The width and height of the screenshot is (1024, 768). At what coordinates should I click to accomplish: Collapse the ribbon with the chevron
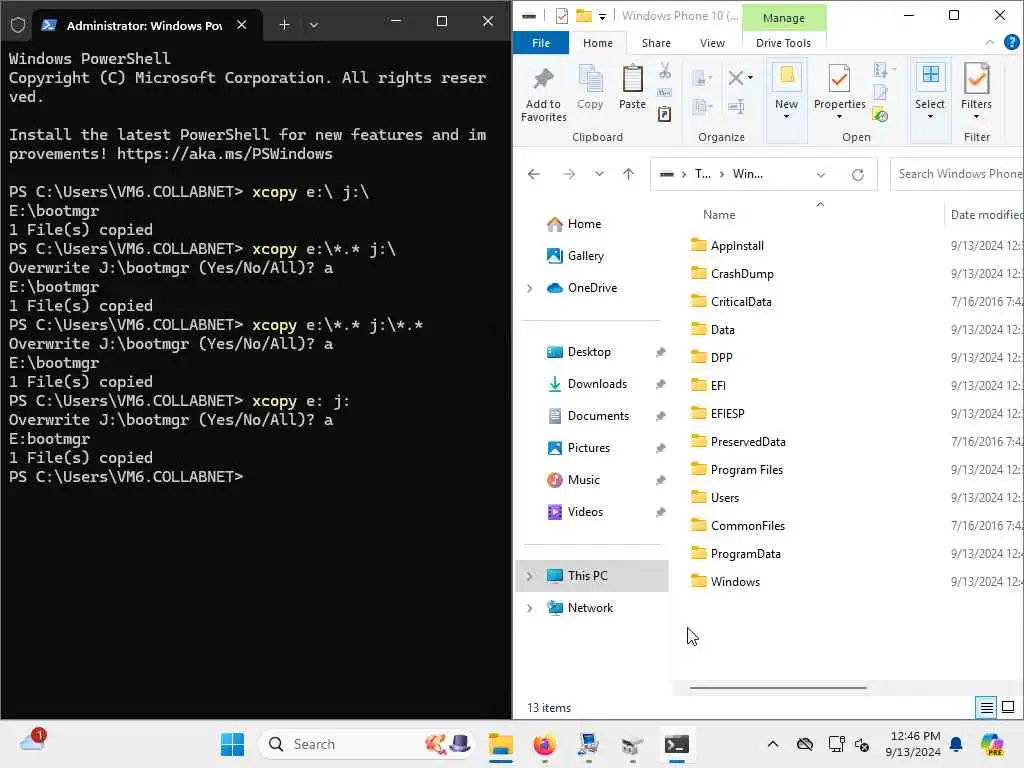coord(989,42)
